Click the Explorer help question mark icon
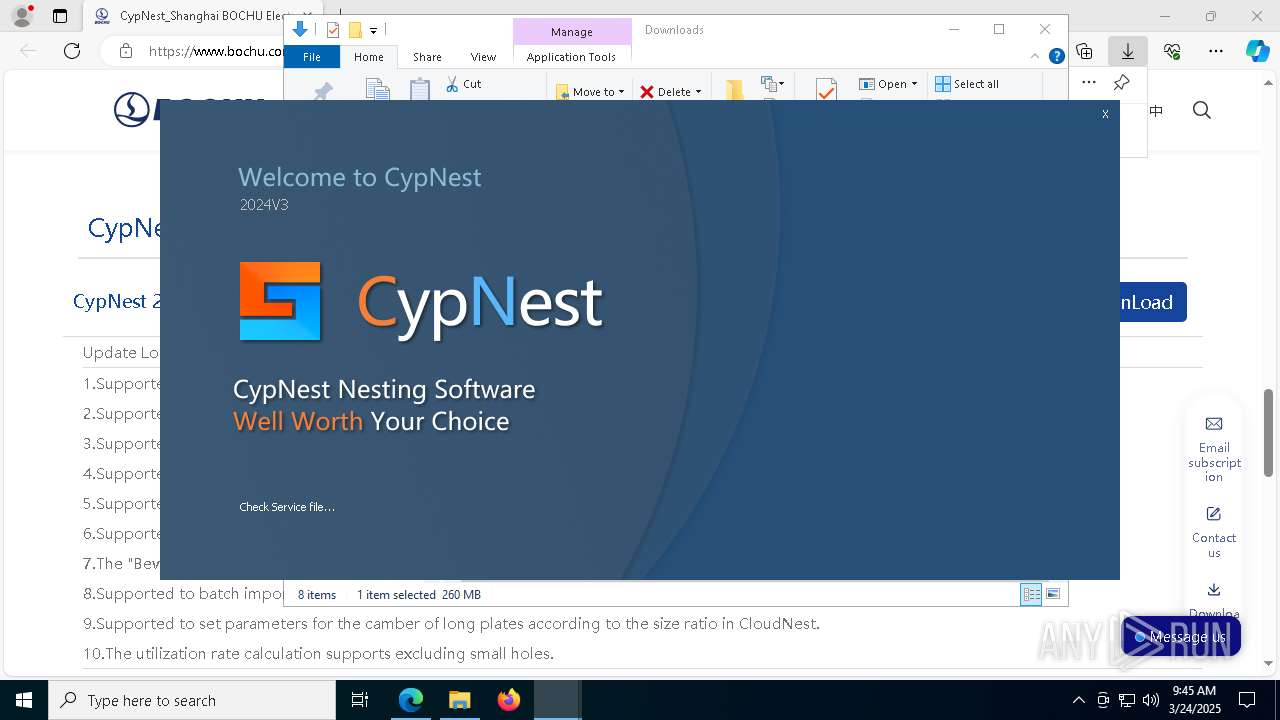Image resolution: width=1280 pixels, height=720 pixels. [1056, 57]
